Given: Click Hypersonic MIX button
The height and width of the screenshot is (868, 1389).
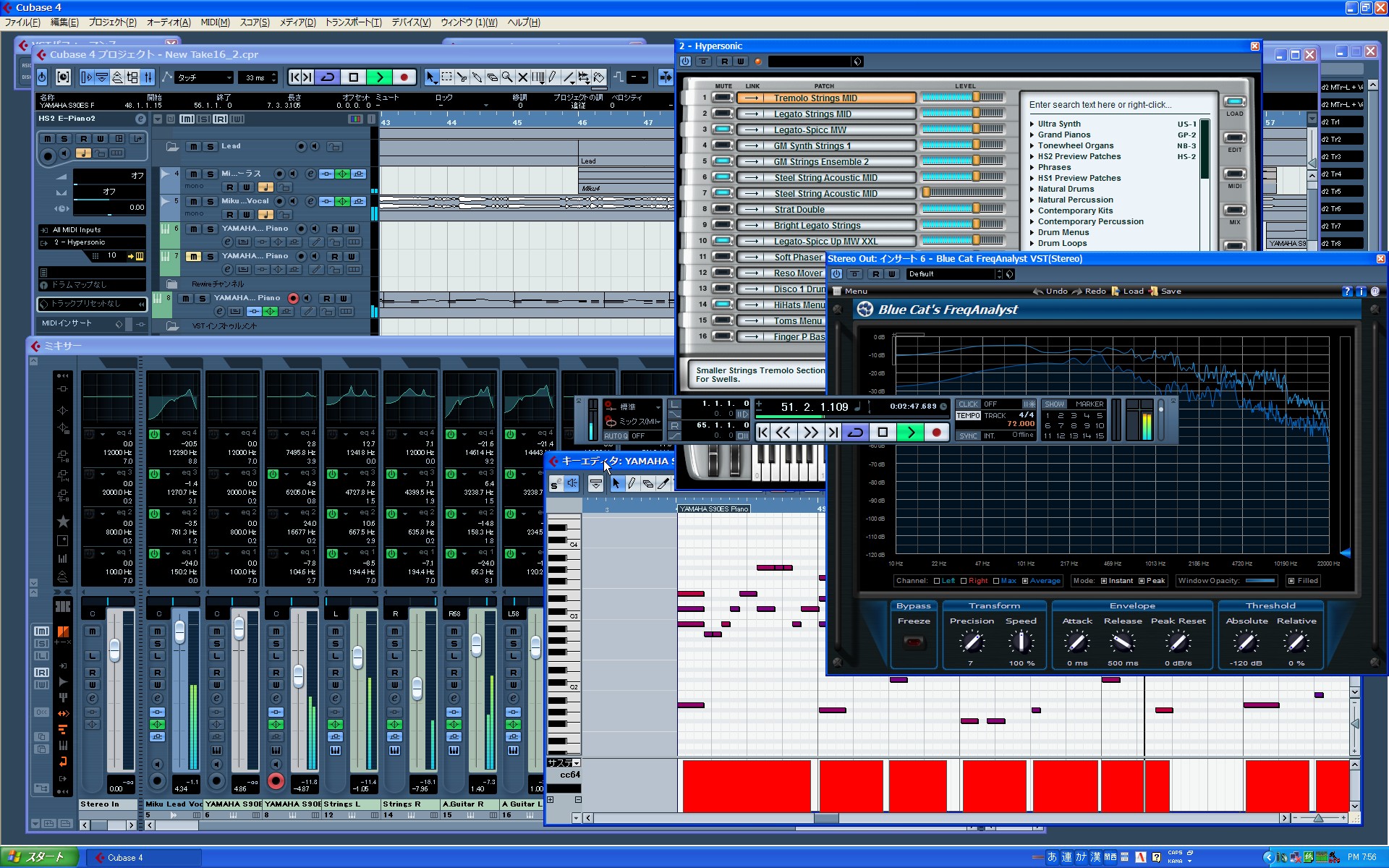Looking at the screenshot, I should click(x=1234, y=210).
